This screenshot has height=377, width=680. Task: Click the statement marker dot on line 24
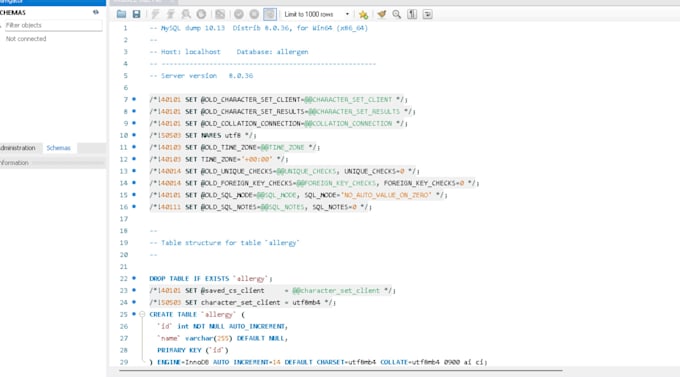(134, 302)
